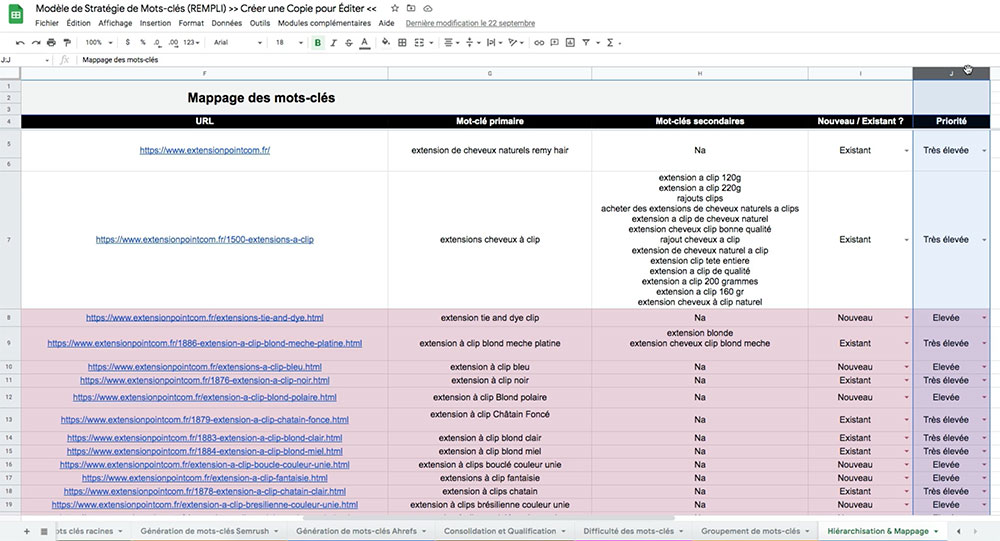Open the Données menu
The image size is (1000, 541).
[227, 23]
